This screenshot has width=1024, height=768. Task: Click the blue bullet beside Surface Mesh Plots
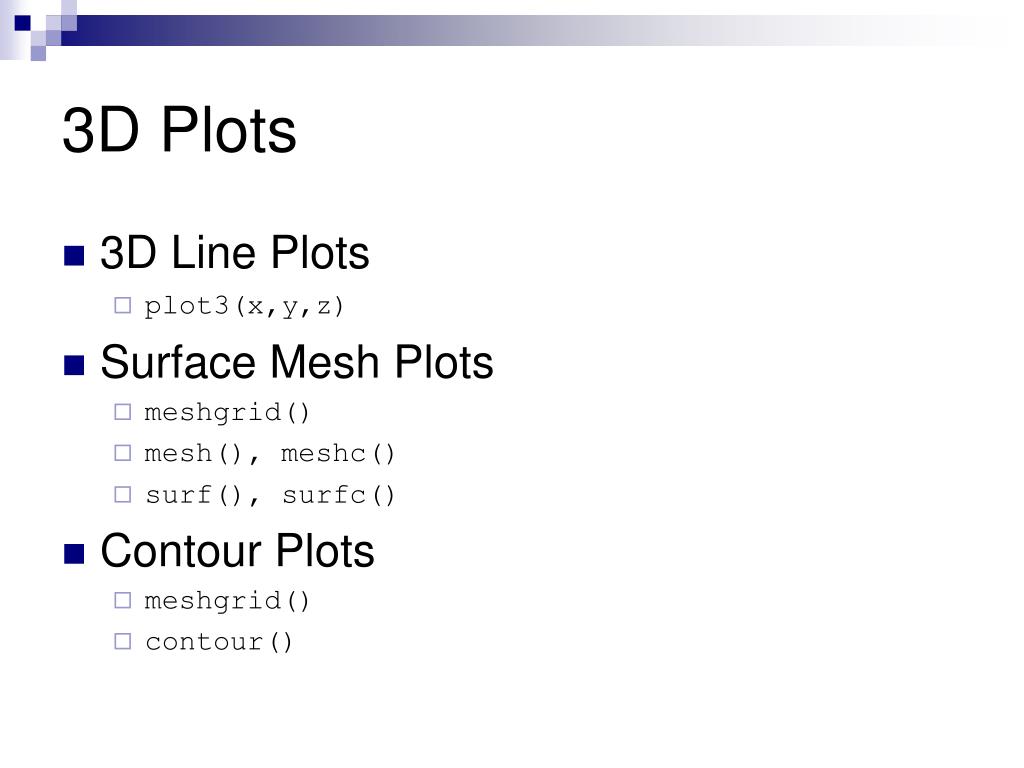(x=74, y=365)
